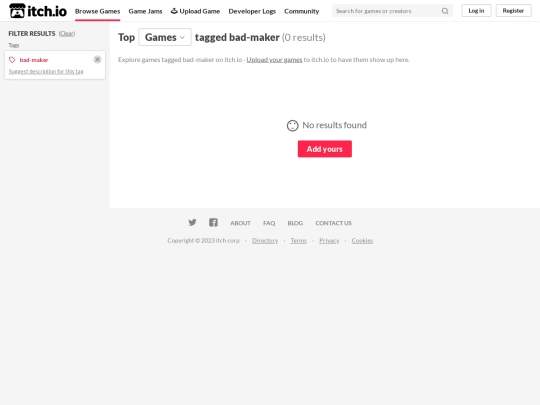Click the No results smiley face icon
The image size is (540, 405).
(x=292, y=125)
